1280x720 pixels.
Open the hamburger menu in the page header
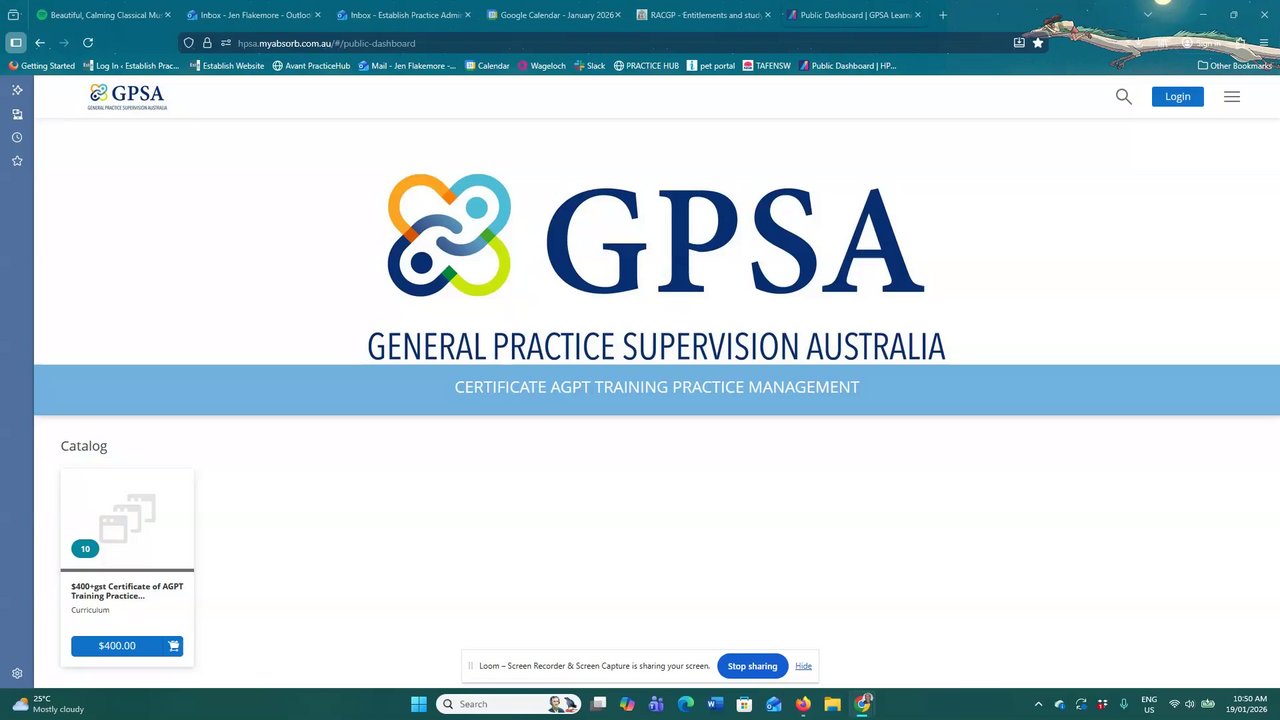coord(1232,96)
